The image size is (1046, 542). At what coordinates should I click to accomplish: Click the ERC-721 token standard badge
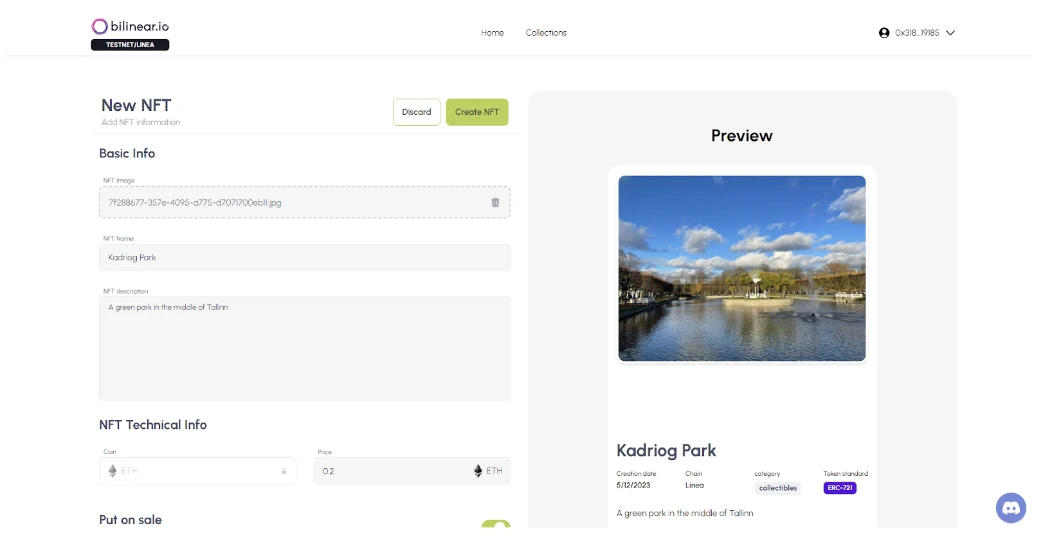coord(840,488)
